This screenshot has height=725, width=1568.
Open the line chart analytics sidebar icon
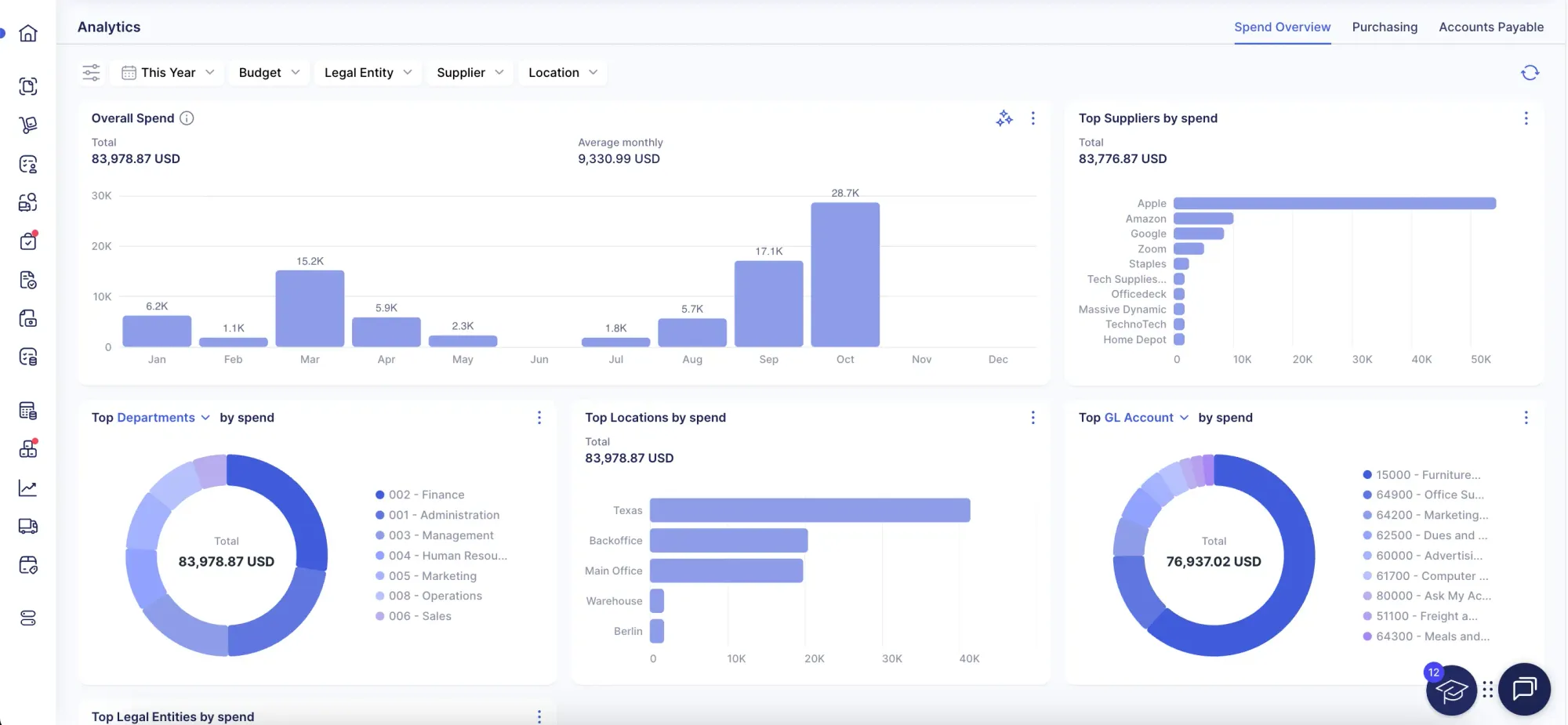coord(28,488)
